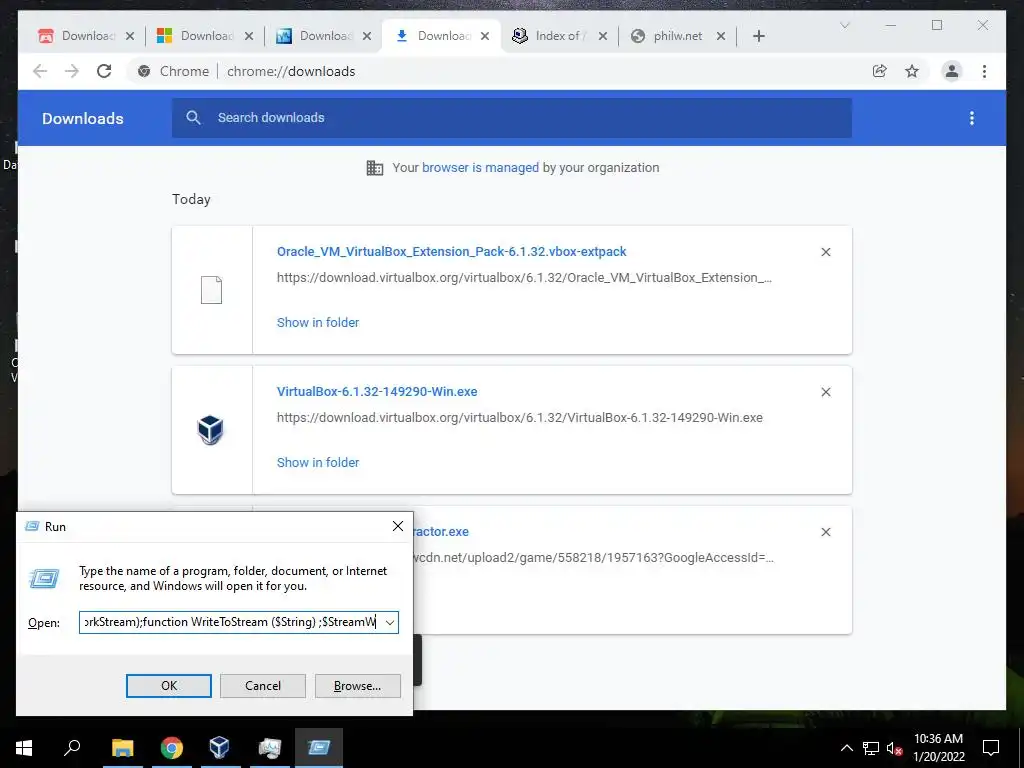Click the muted volume tray icon

click(894, 748)
